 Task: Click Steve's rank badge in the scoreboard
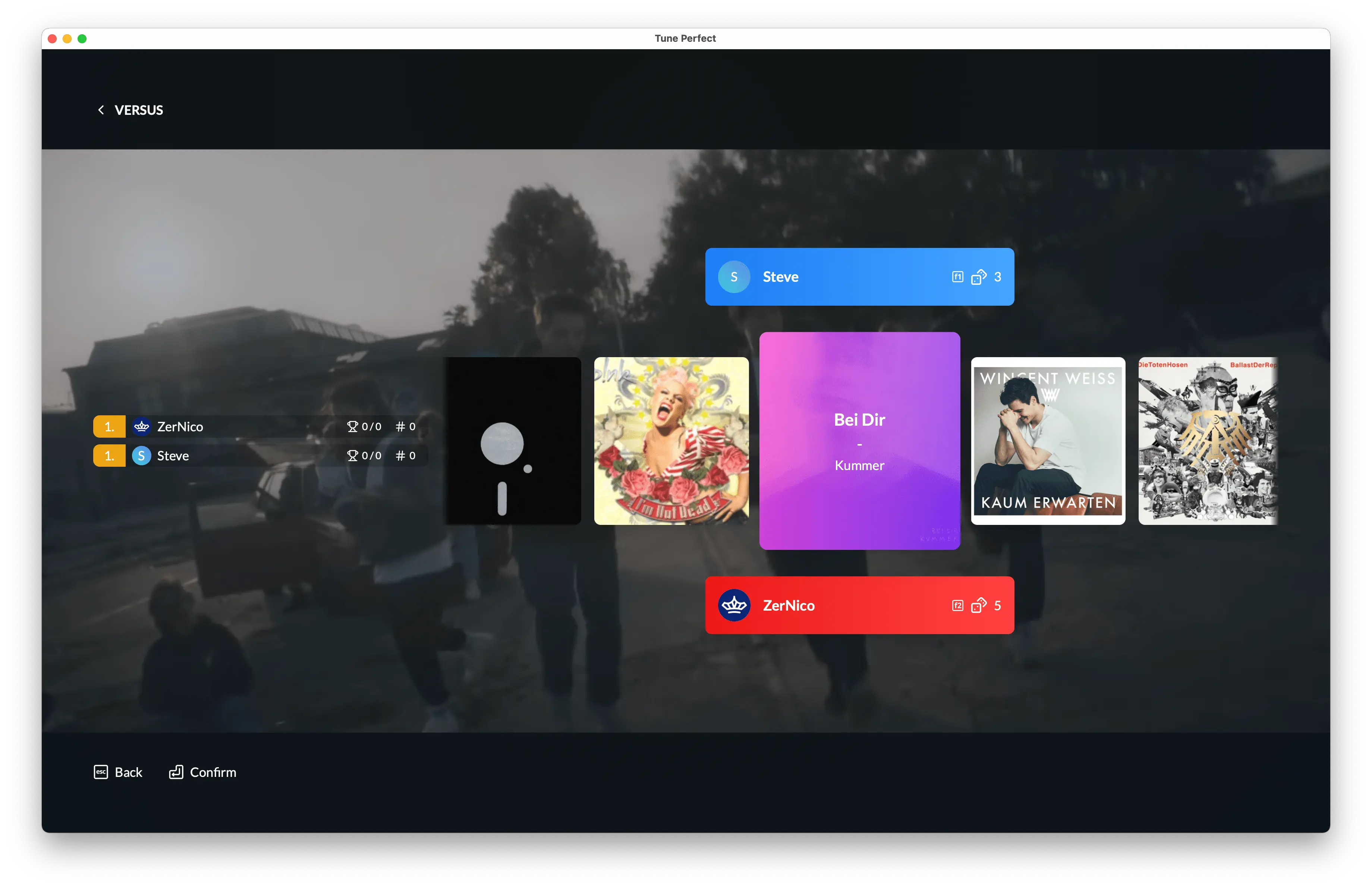point(109,456)
